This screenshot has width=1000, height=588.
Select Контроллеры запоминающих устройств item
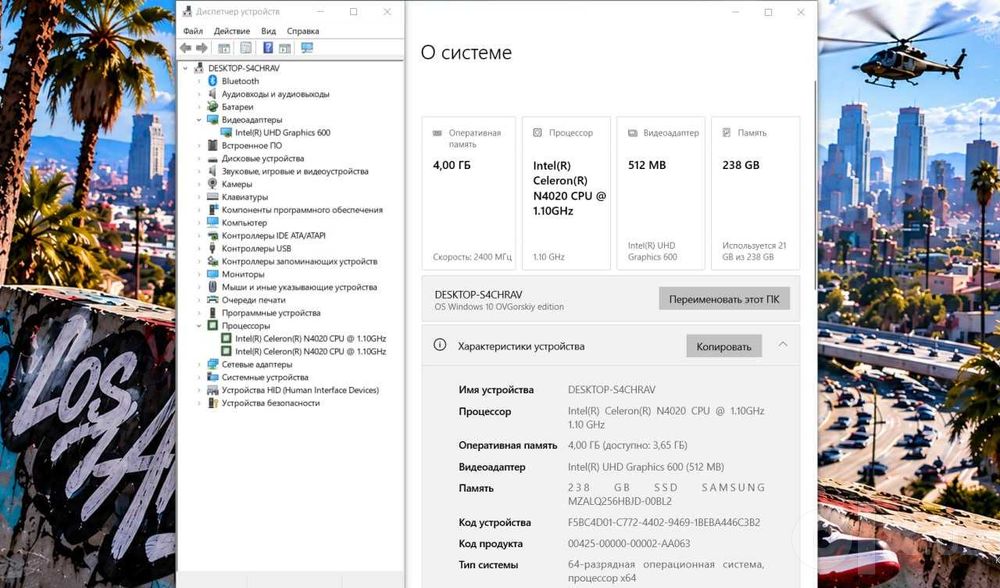(x=299, y=261)
